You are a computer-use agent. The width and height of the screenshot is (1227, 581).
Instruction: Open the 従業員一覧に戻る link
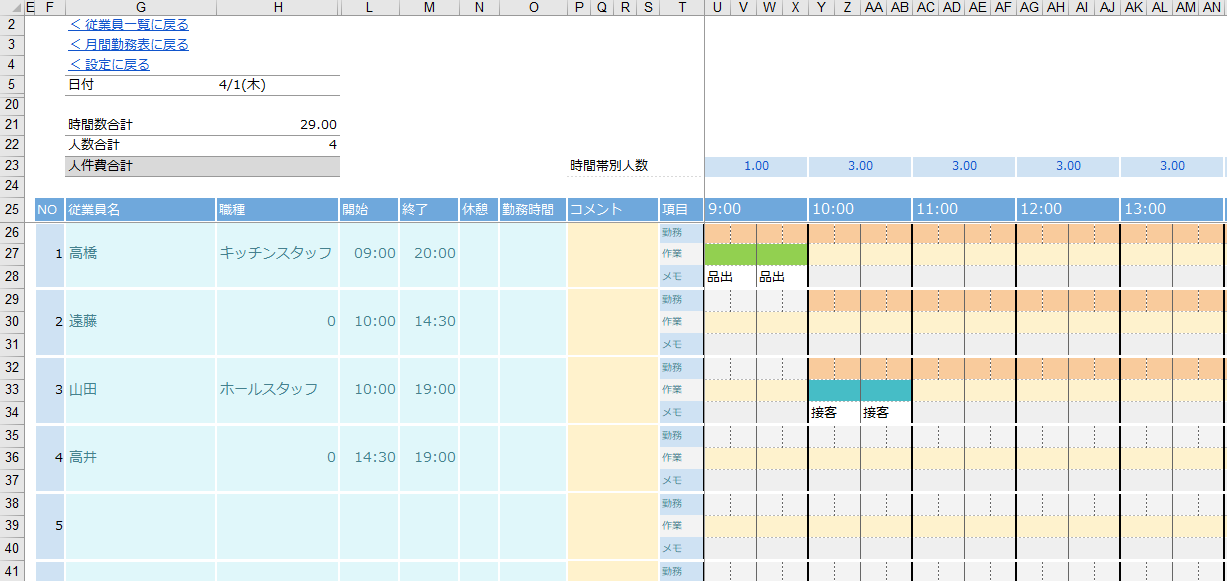(x=128, y=25)
